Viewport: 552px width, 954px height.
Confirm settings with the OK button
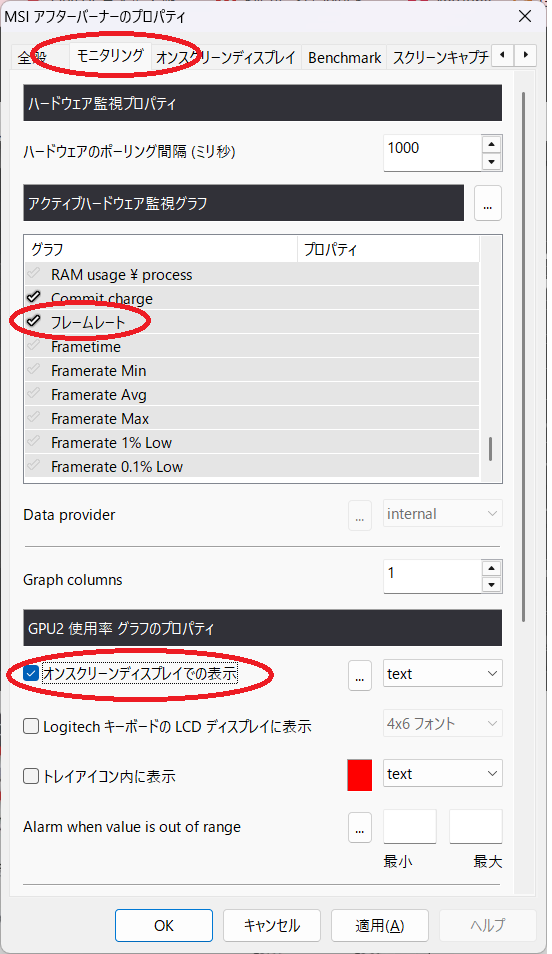pos(164,925)
